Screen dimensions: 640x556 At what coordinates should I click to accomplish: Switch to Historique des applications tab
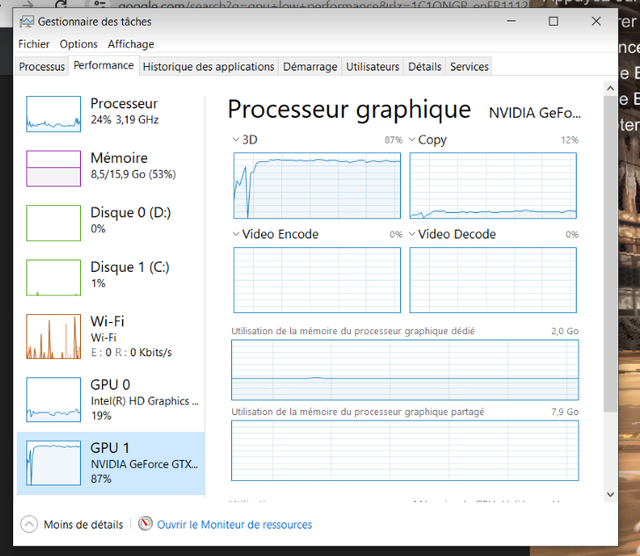[209, 67]
